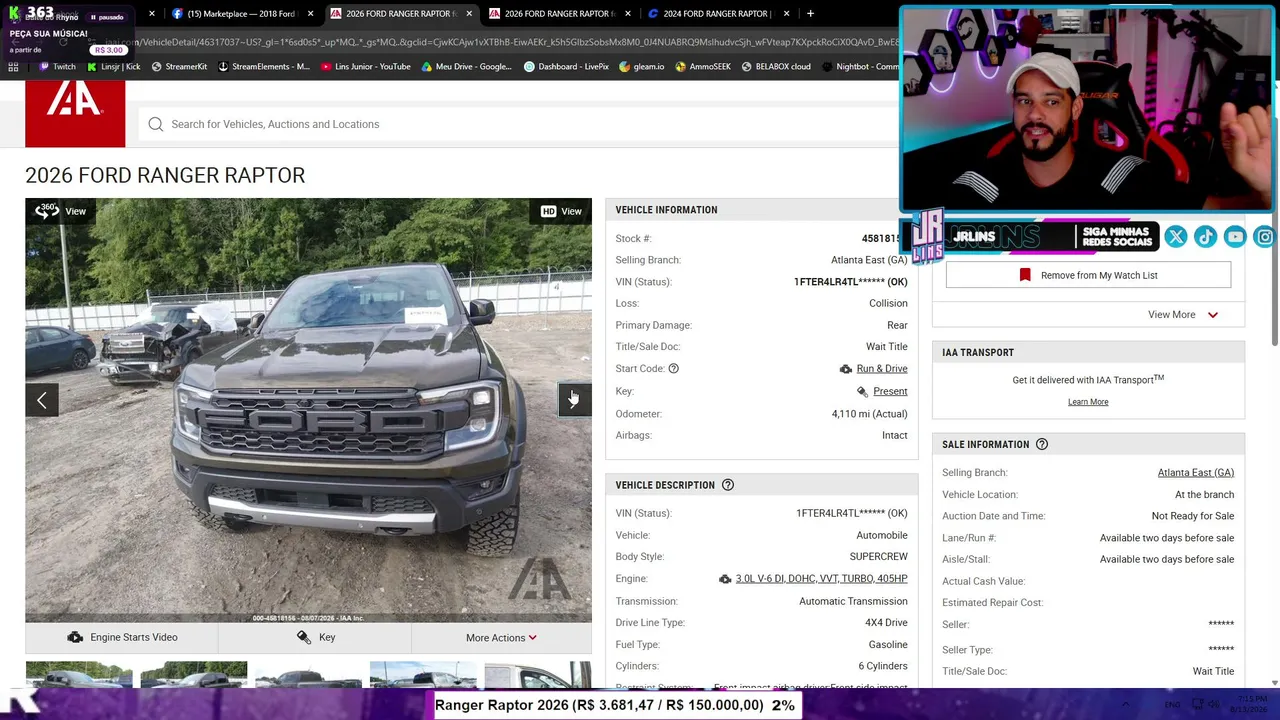Click the Sale Information help icon

click(1042, 444)
